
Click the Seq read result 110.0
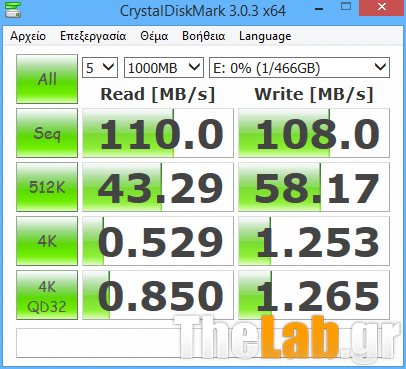[158, 133]
